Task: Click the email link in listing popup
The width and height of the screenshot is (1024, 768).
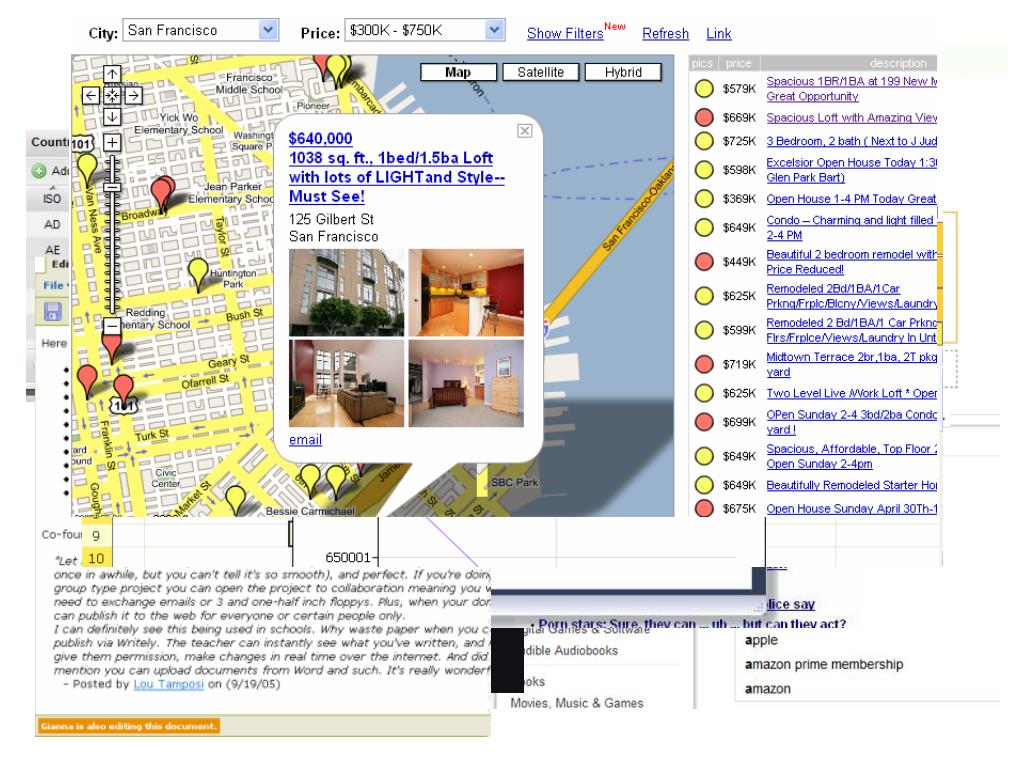Action: coord(305,440)
